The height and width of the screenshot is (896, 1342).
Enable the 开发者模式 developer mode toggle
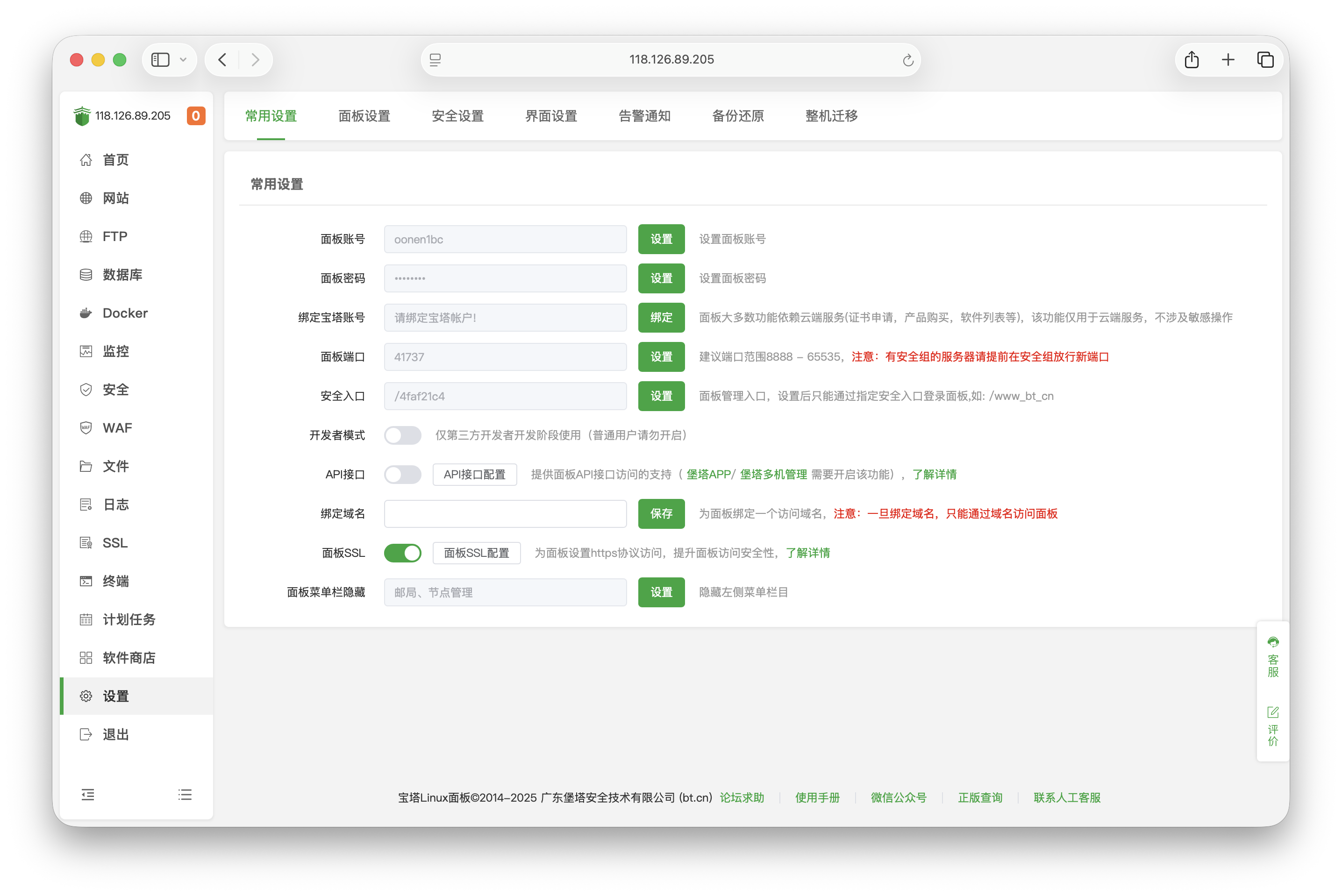pos(403,435)
